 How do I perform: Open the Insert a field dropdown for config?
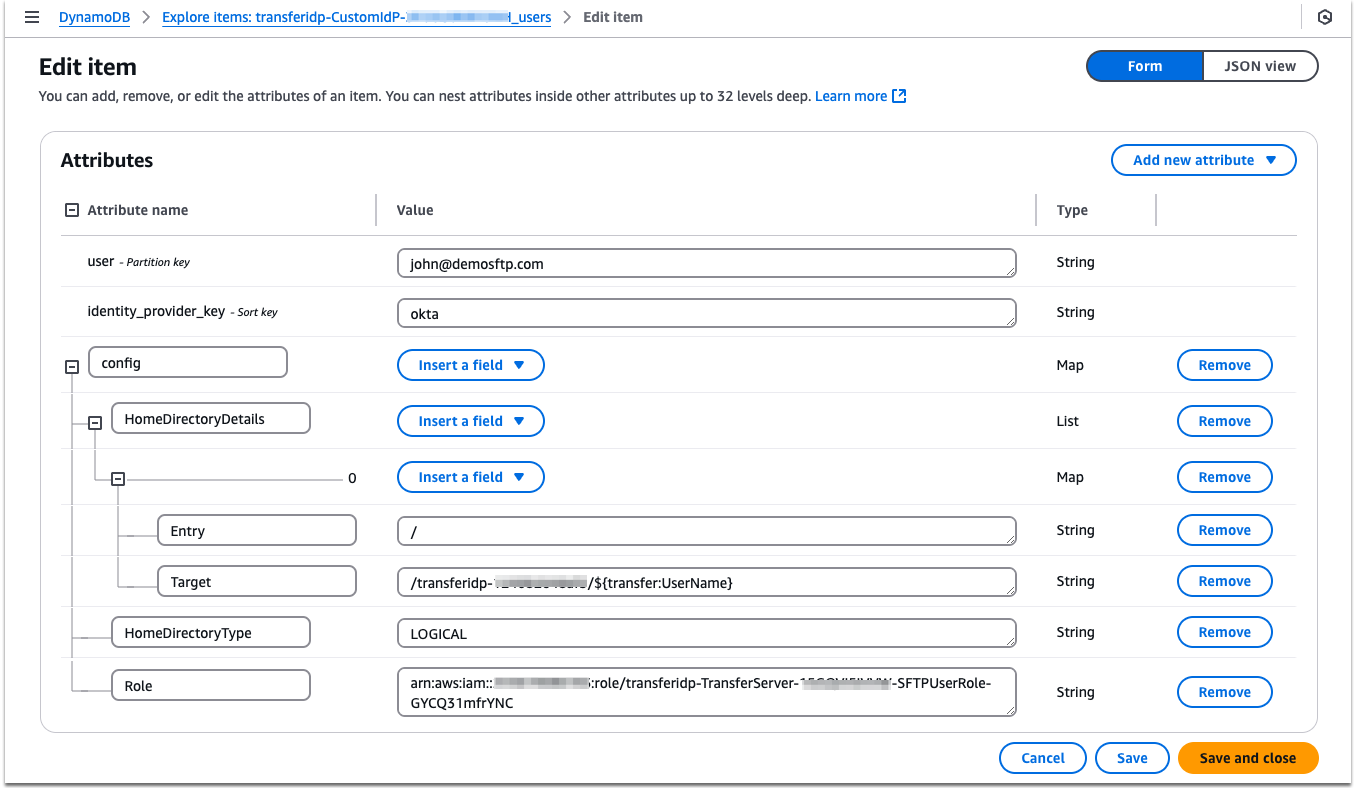(470, 364)
